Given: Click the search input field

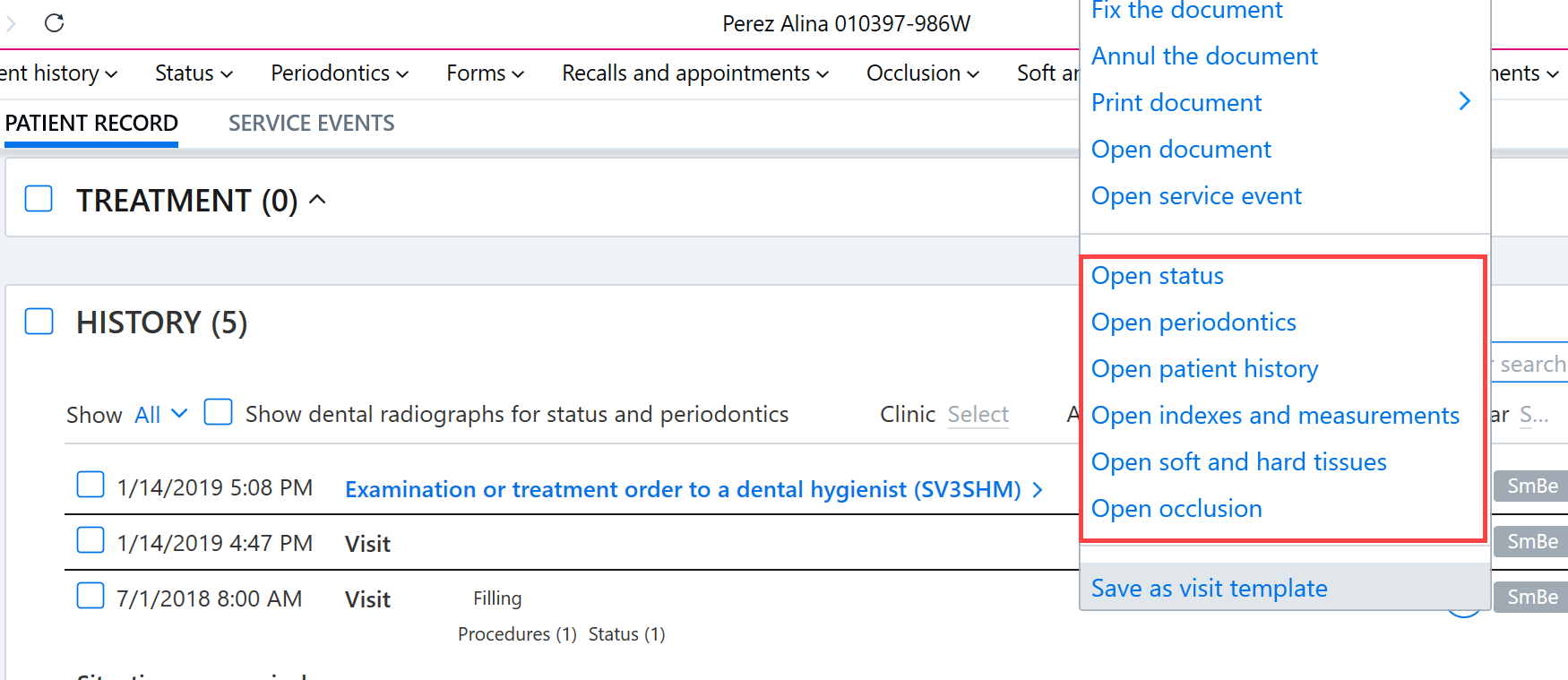Looking at the screenshot, I should point(1530,365).
